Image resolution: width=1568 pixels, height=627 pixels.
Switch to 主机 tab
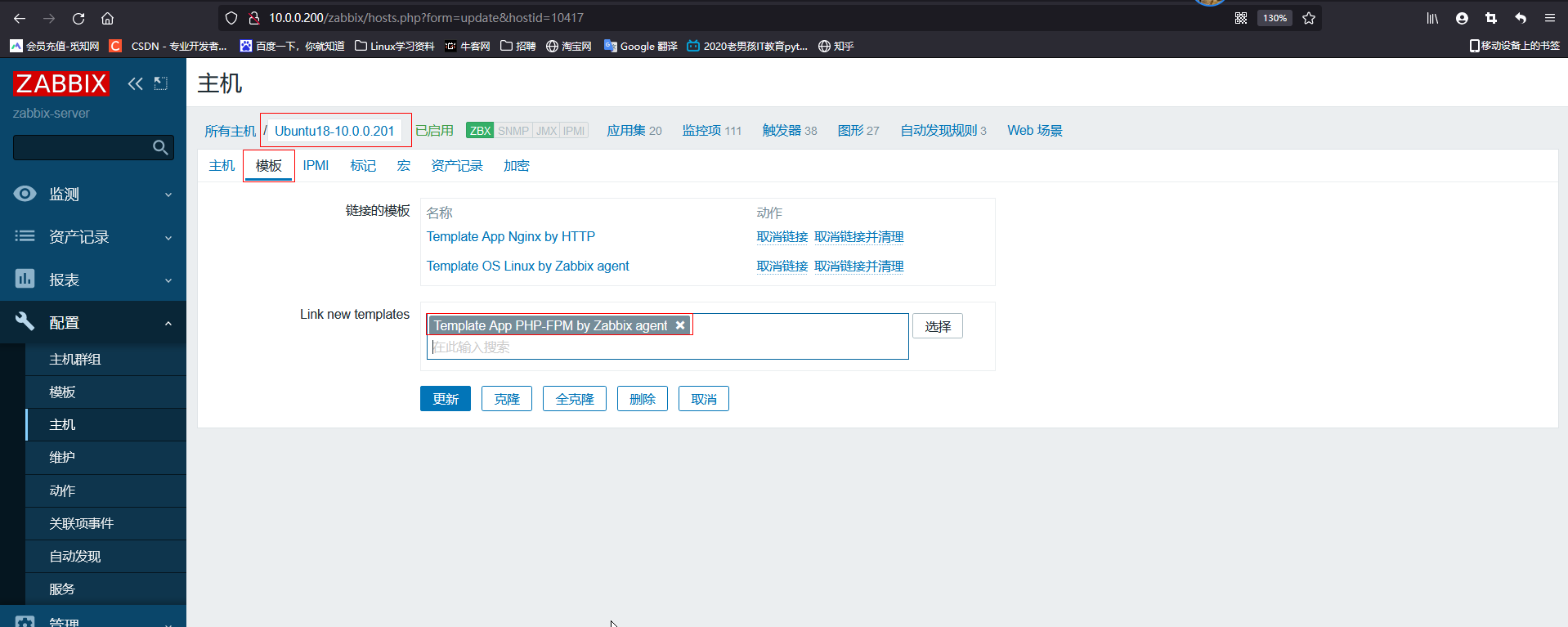(x=222, y=166)
